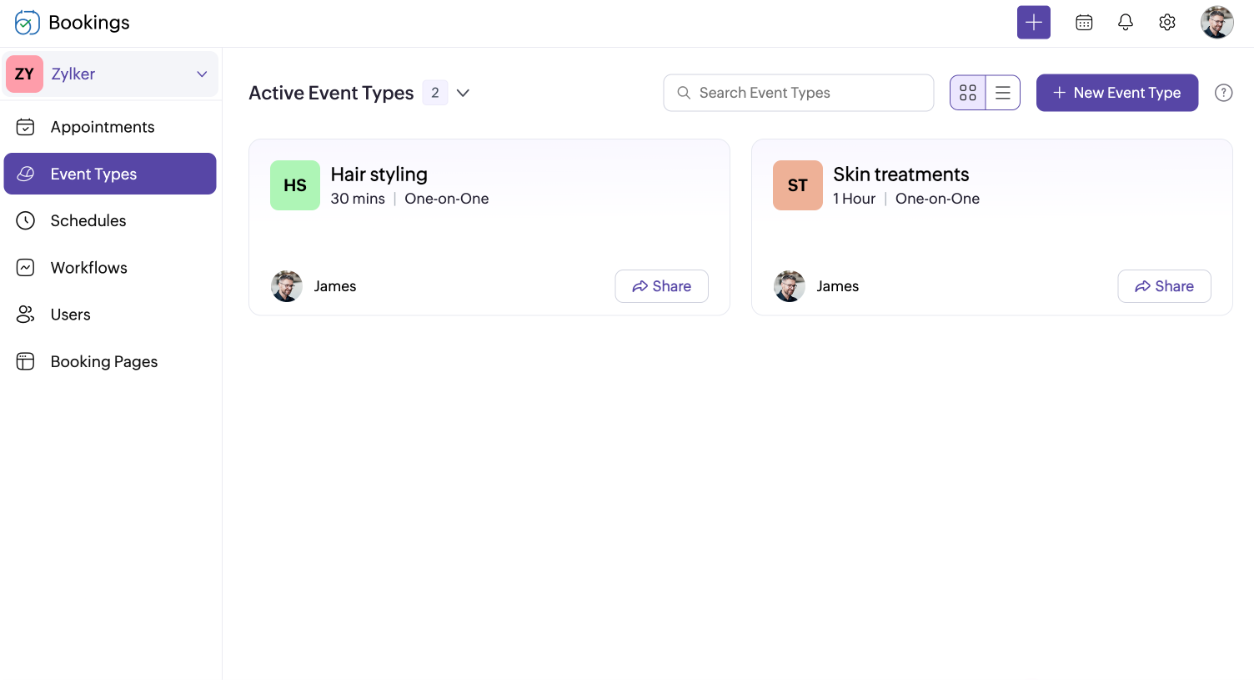Open the user profile avatar in top bar
The image size is (1254, 680).
1217,22
